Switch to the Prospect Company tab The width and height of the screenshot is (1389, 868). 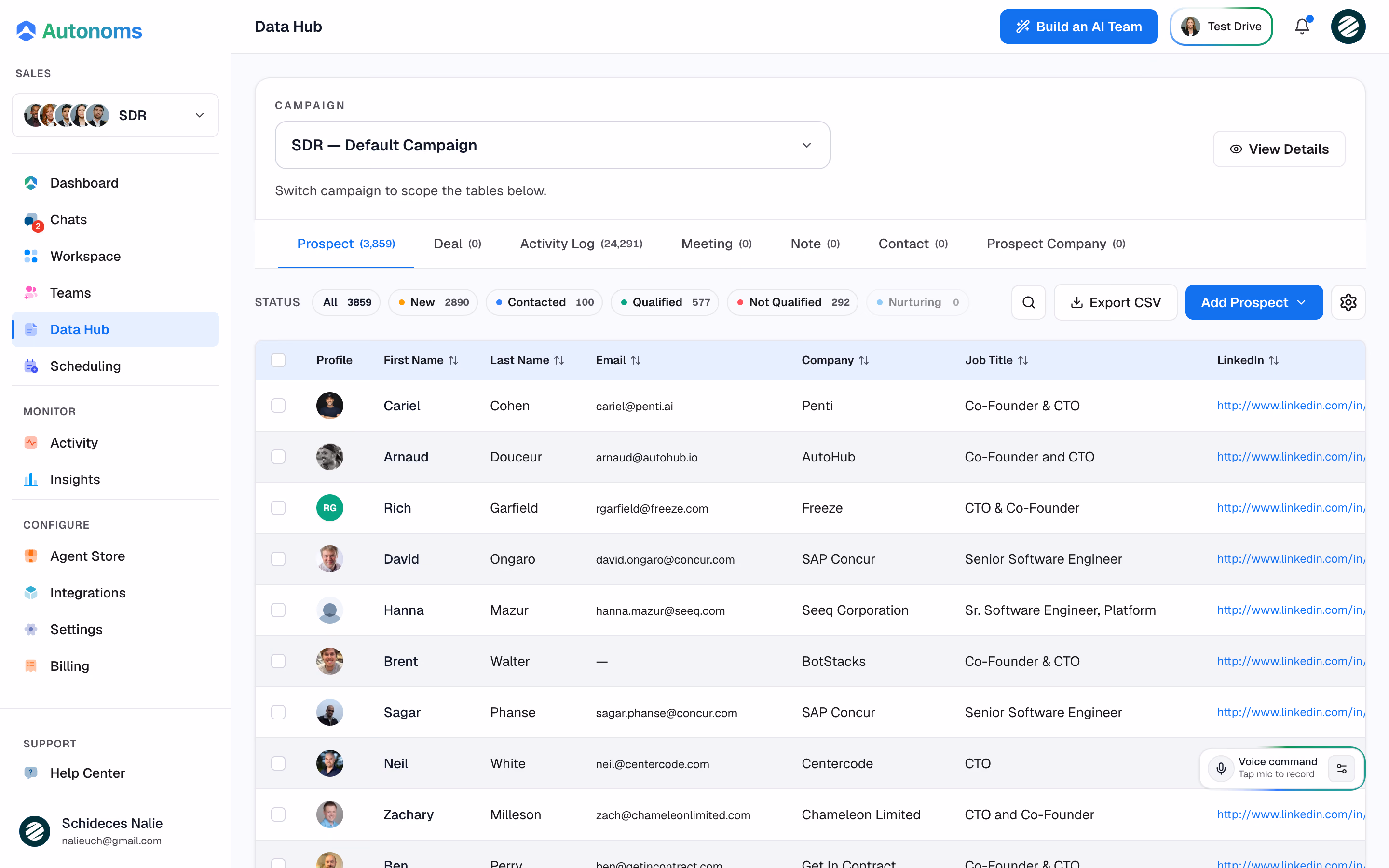click(1056, 244)
